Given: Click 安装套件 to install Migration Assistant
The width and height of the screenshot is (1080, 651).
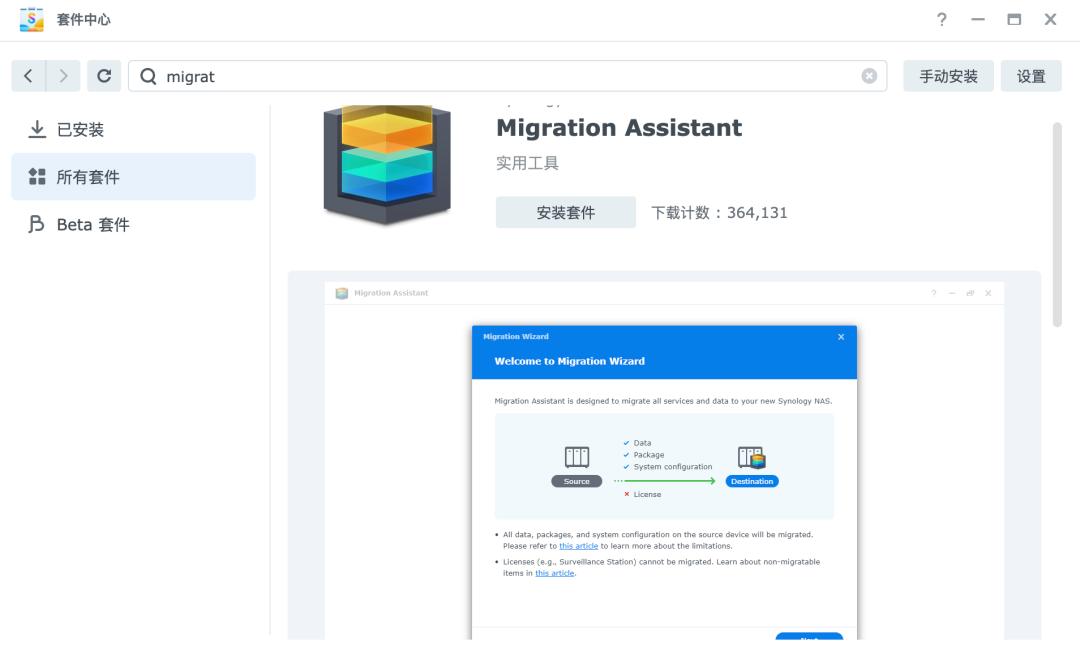Looking at the screenshot, I should (x=565, y=213).
